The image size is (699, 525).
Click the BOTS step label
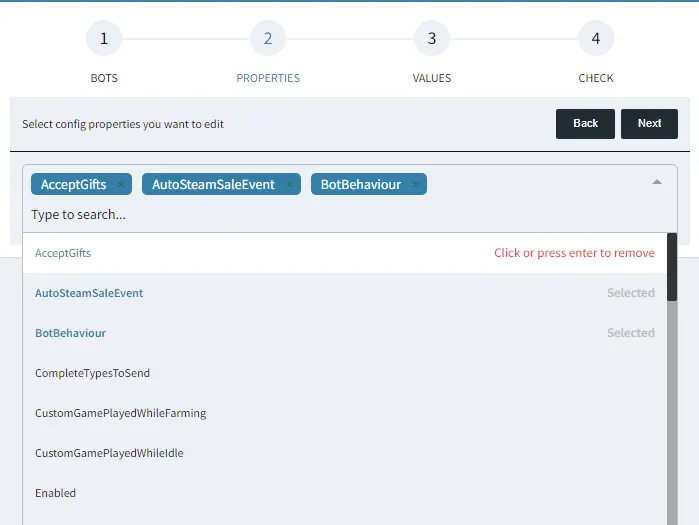click(104, 78)
